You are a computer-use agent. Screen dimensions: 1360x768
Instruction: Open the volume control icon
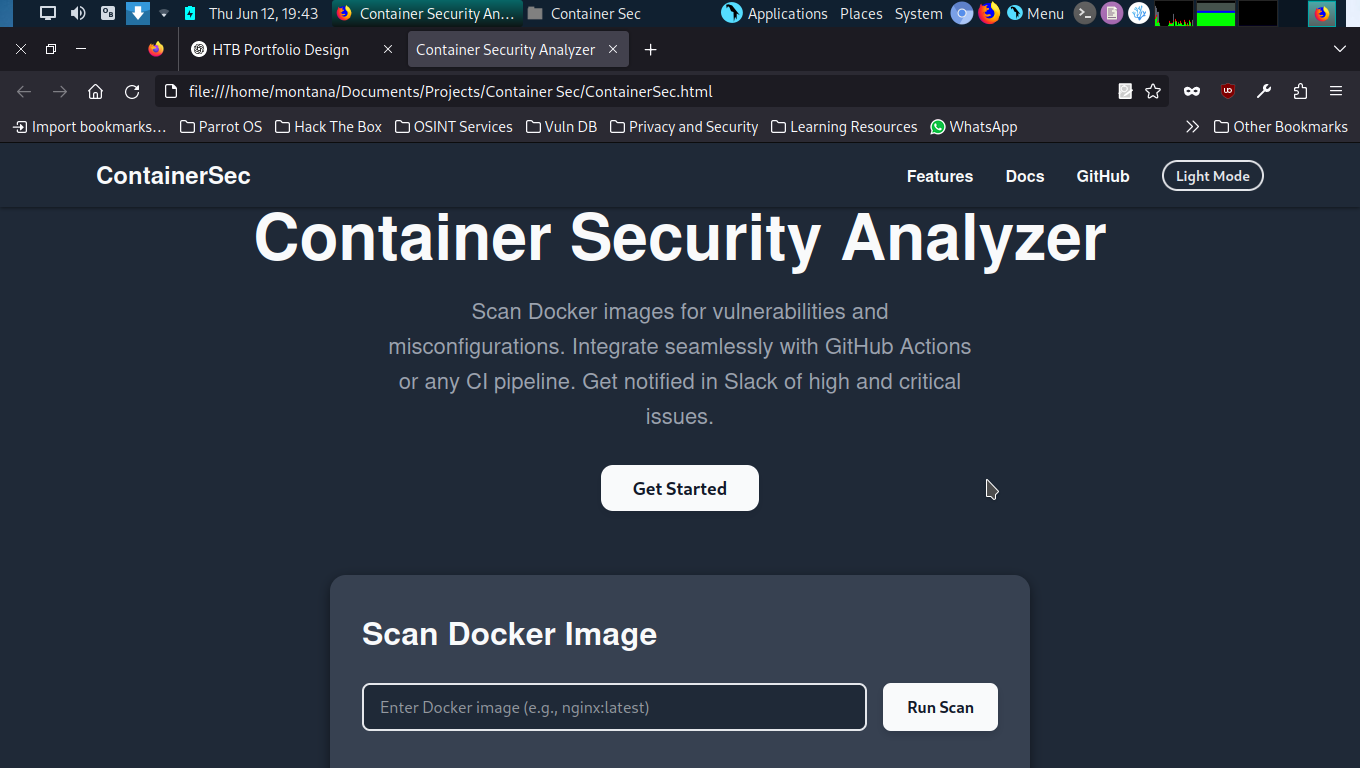coord(78,13)
